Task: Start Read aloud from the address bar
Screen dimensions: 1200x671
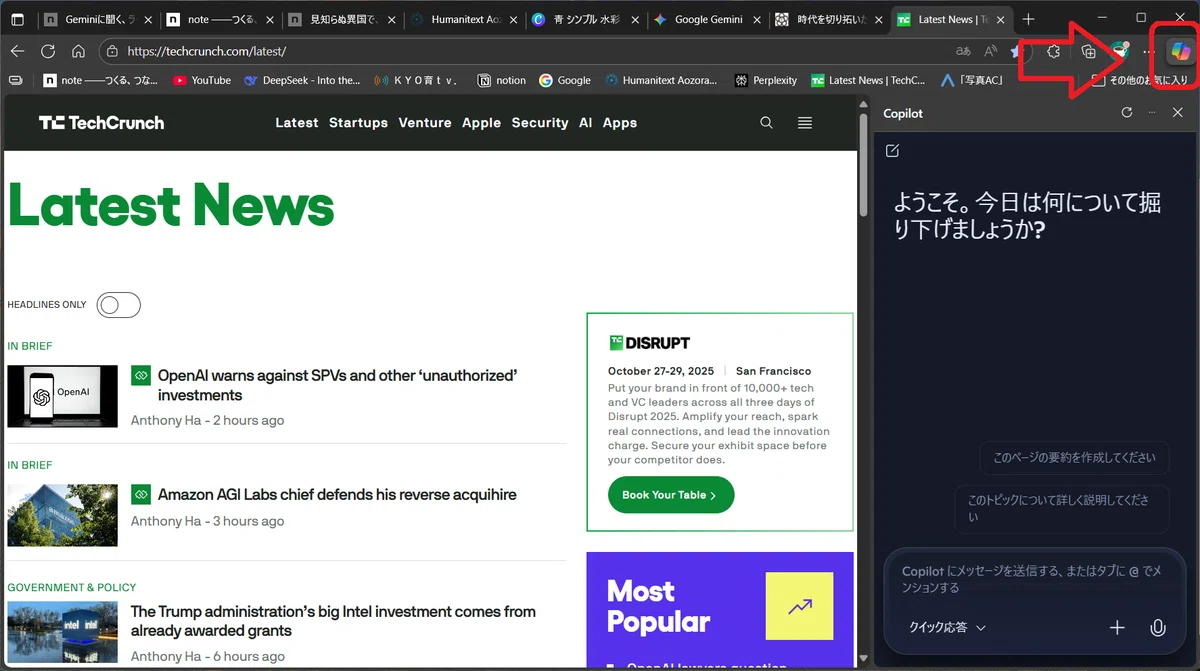Action: [991, 51]
